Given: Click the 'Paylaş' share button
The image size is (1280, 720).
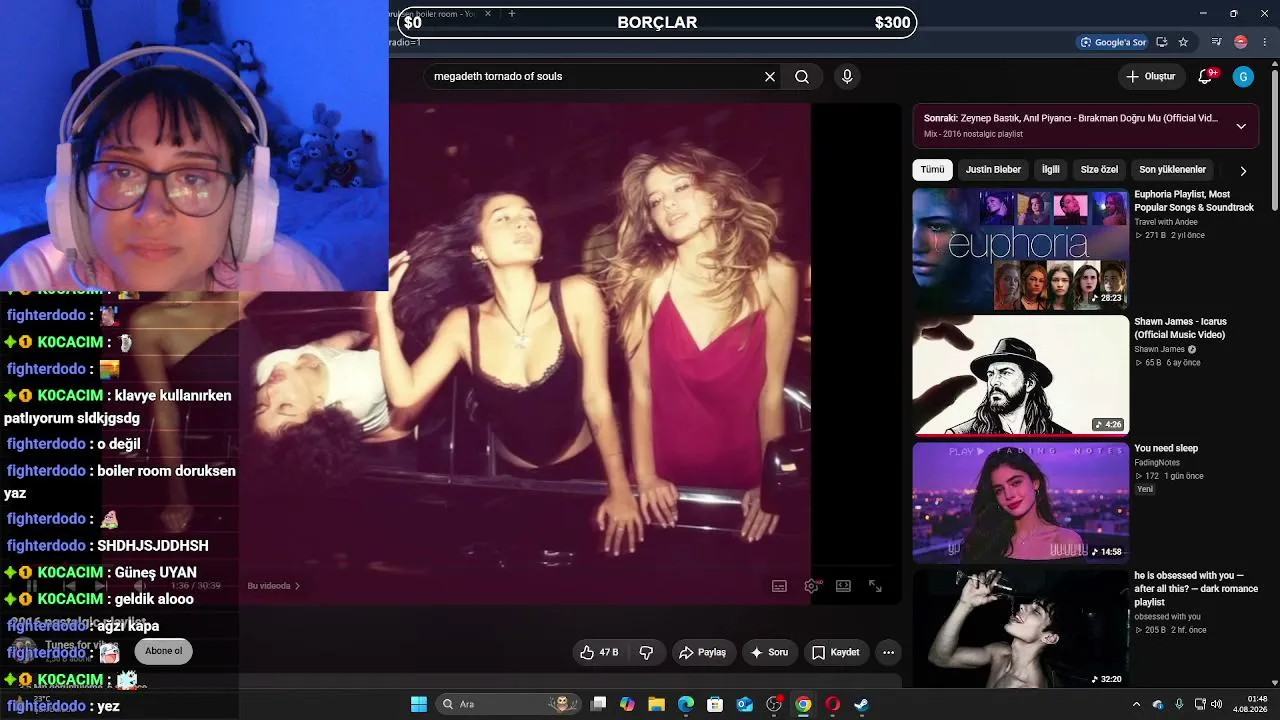Looking at the screenshot, I should 702,652.
